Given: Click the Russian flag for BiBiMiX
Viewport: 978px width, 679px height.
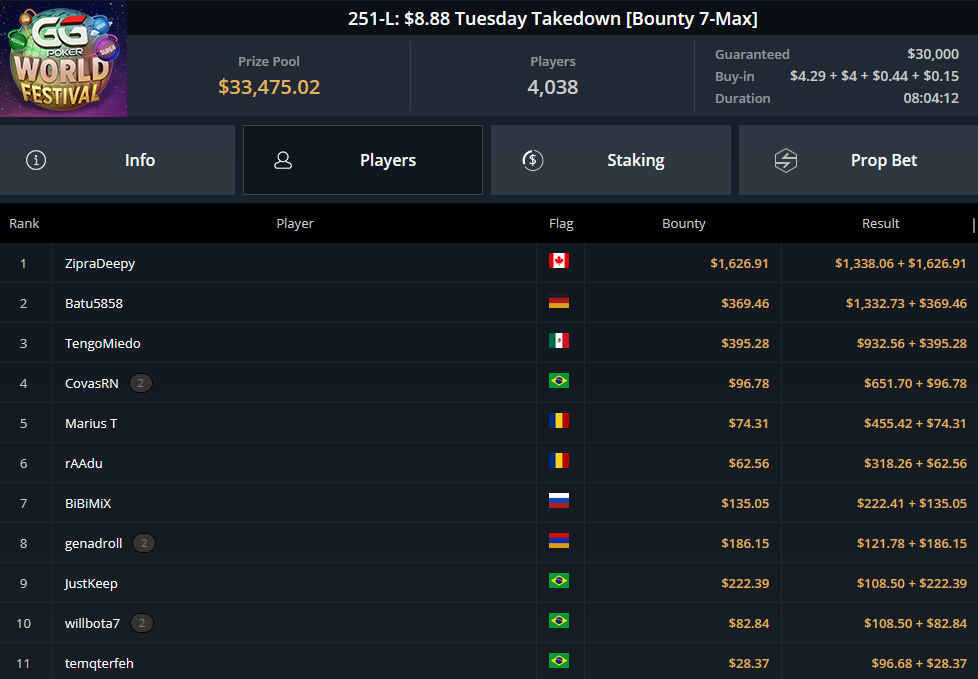Looking at the screenshot, I should pos(559,501).
